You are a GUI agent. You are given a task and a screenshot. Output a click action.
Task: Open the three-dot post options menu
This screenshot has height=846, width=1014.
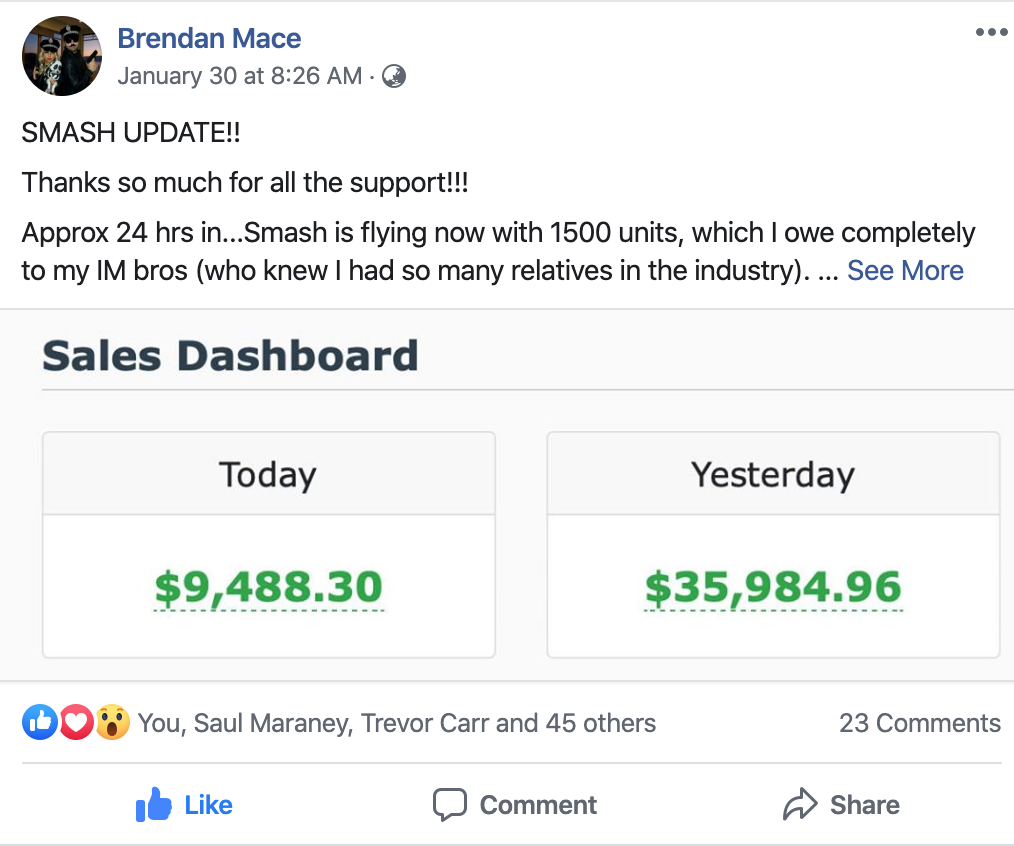pos(991,32)
